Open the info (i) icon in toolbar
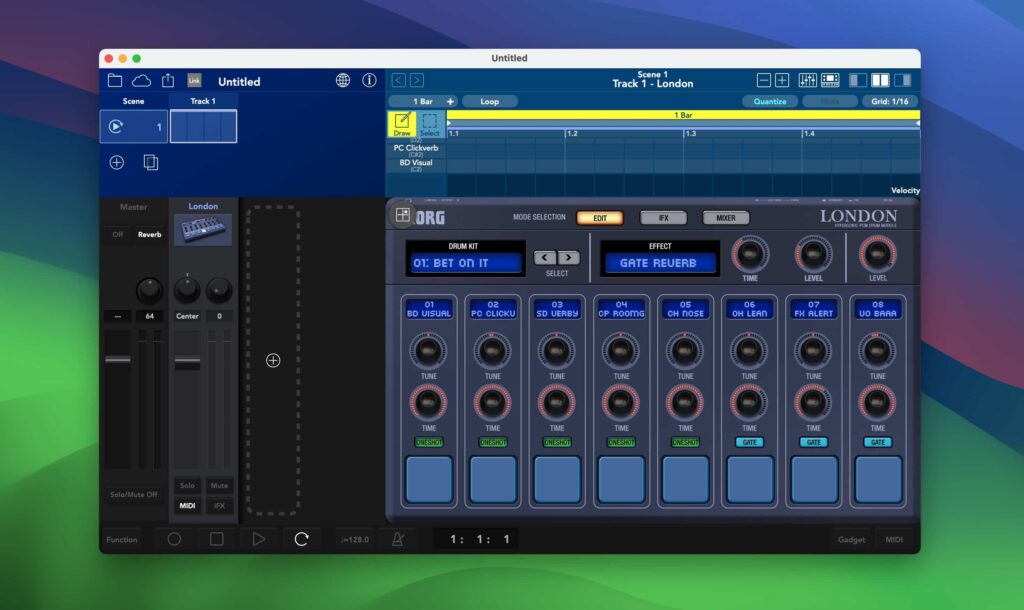Image resolution: width=1024 pixels, height=610 pixels. pyautogui.click(x=369, y=80)
